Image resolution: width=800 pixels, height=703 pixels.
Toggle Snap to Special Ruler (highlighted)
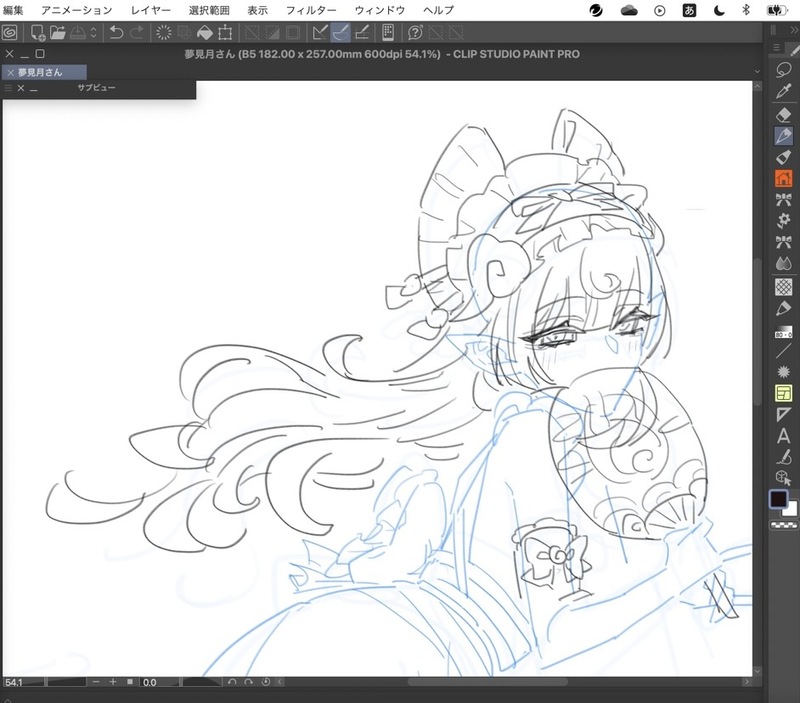click(340, 33)
